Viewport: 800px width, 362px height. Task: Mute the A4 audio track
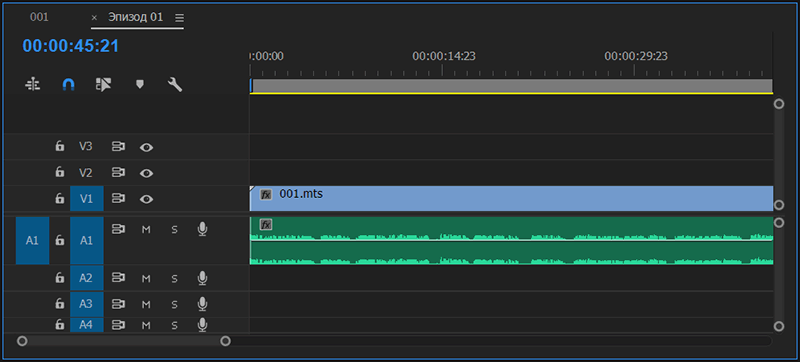(146, 325)
